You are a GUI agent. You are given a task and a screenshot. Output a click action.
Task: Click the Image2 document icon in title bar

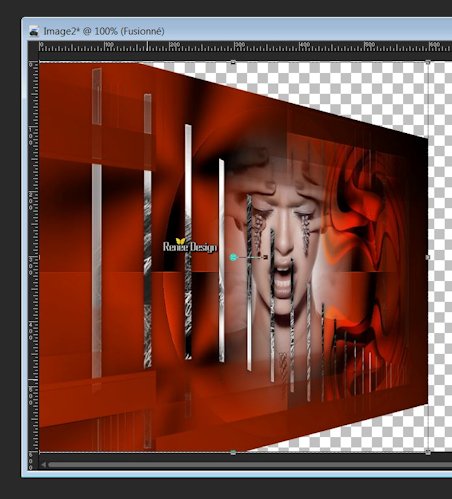[34, 31]
